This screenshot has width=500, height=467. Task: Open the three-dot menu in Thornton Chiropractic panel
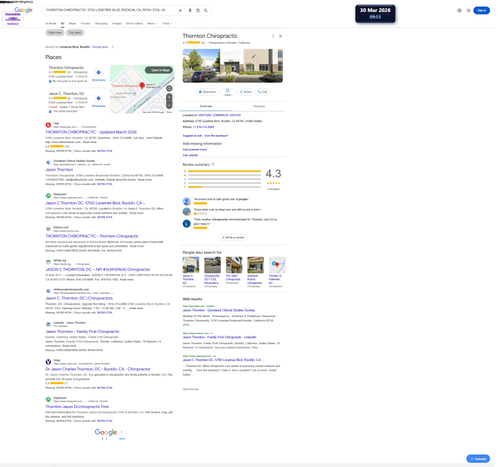pyautogui.click(x=273, y=36)
